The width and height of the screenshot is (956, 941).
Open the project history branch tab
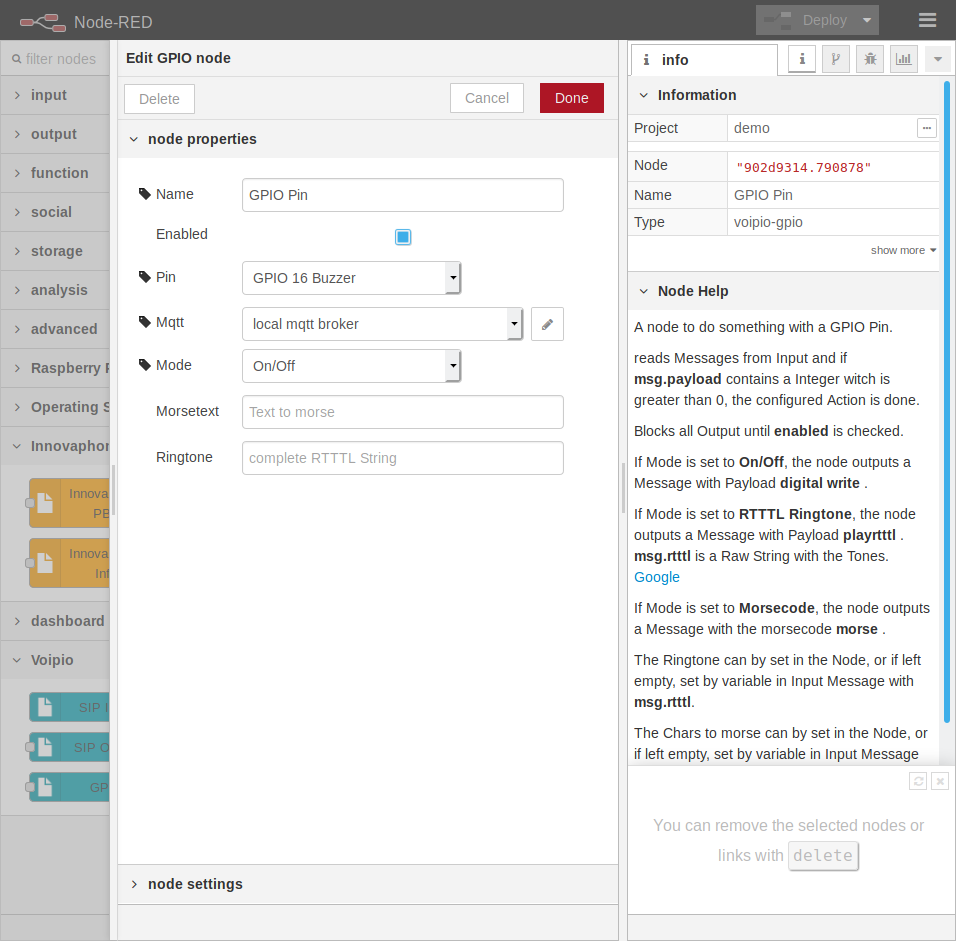click(836, 59)
